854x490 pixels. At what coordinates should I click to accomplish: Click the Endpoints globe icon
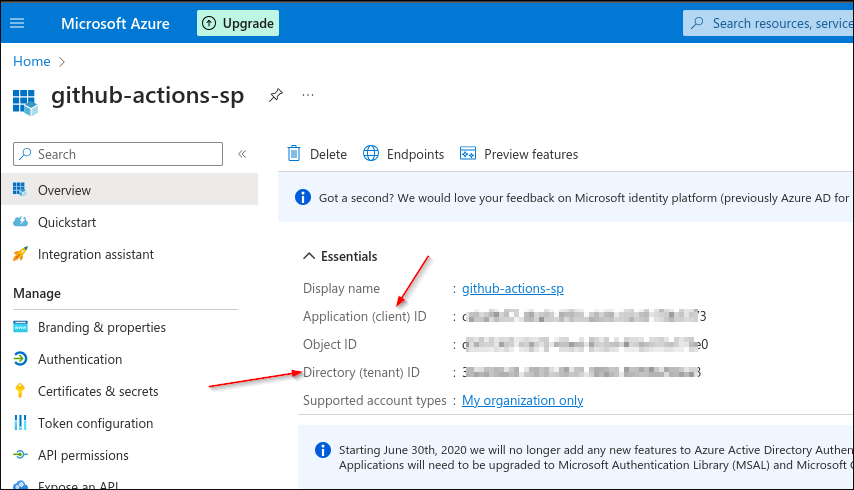coord(371,154)
